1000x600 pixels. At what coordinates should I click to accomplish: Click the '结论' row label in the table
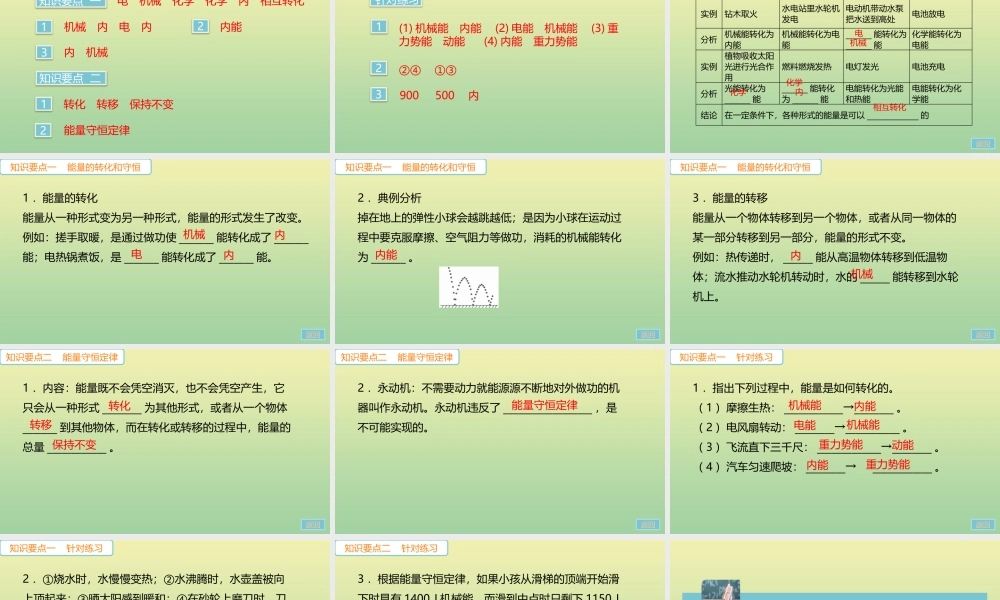[709, 115]
